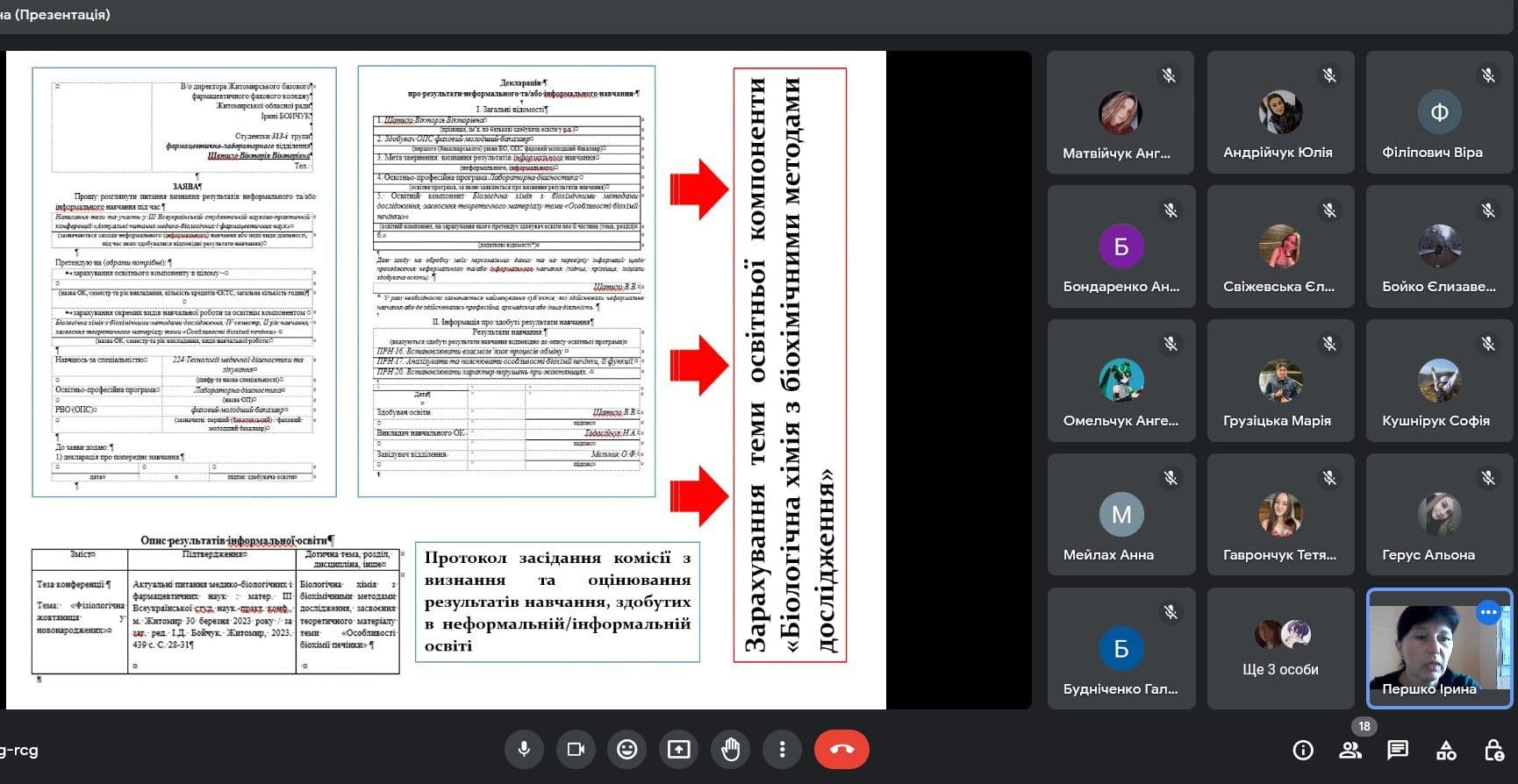Viewport: 1518px width, 784px height.
Task: Open meeting details info icon
Action: click(x=1303, y=750)
